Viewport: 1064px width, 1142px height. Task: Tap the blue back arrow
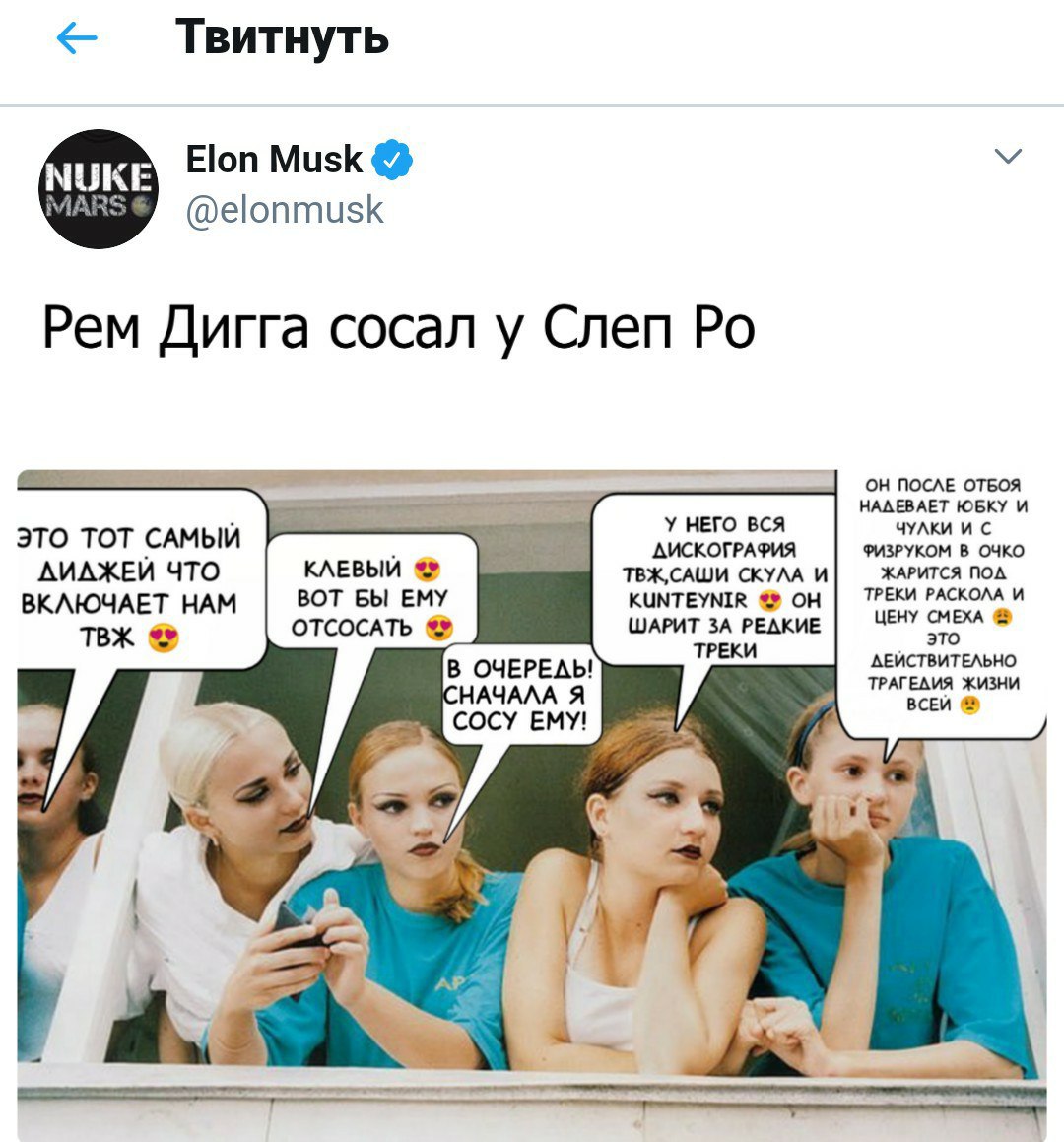(x=77, y=37)
